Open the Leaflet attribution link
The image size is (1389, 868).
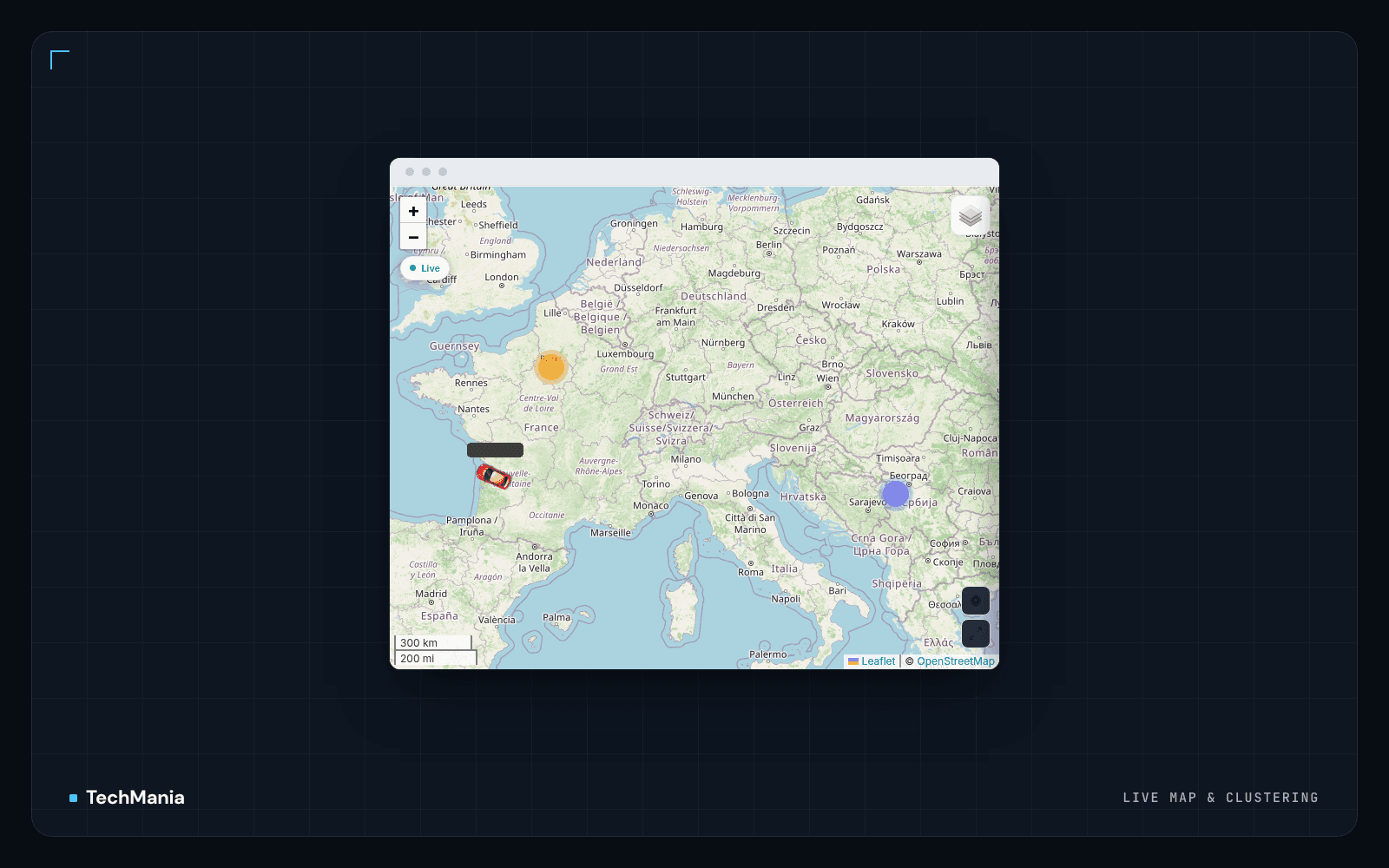872,661
